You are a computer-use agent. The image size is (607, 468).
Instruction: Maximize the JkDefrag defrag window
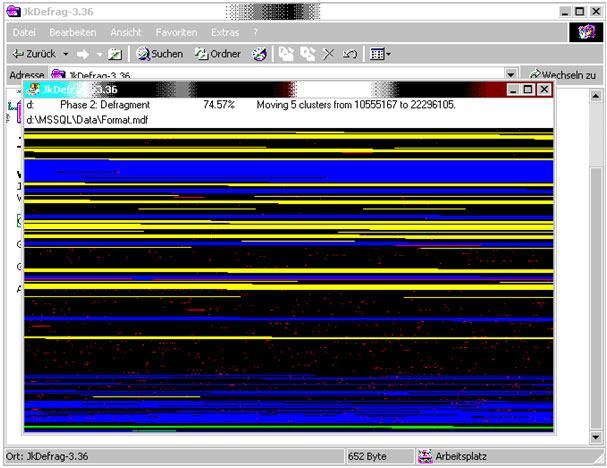[x=528, y=89]
